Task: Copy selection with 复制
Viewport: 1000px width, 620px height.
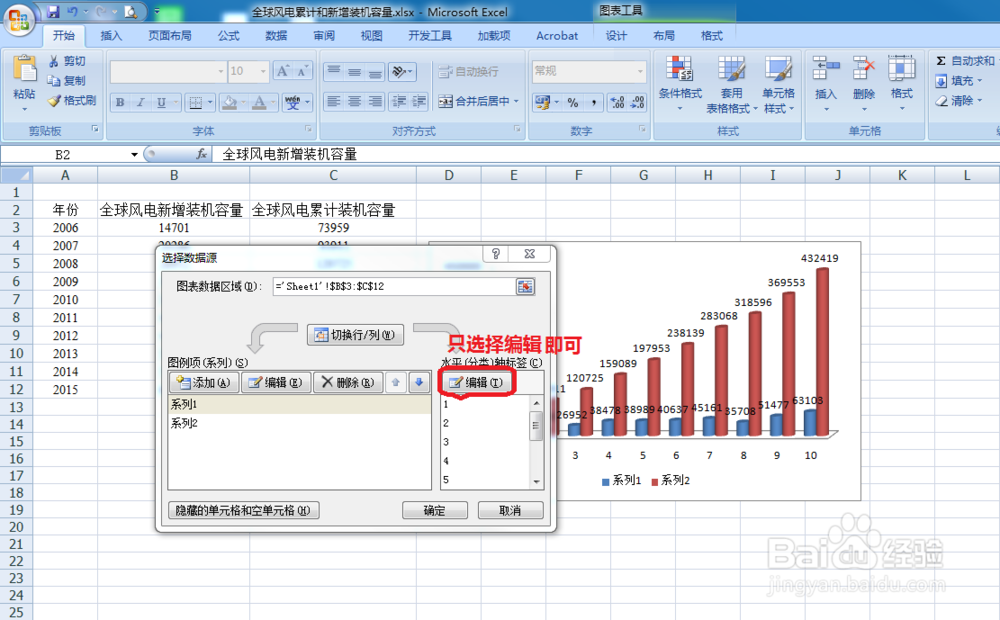Action: click(67, 81)
